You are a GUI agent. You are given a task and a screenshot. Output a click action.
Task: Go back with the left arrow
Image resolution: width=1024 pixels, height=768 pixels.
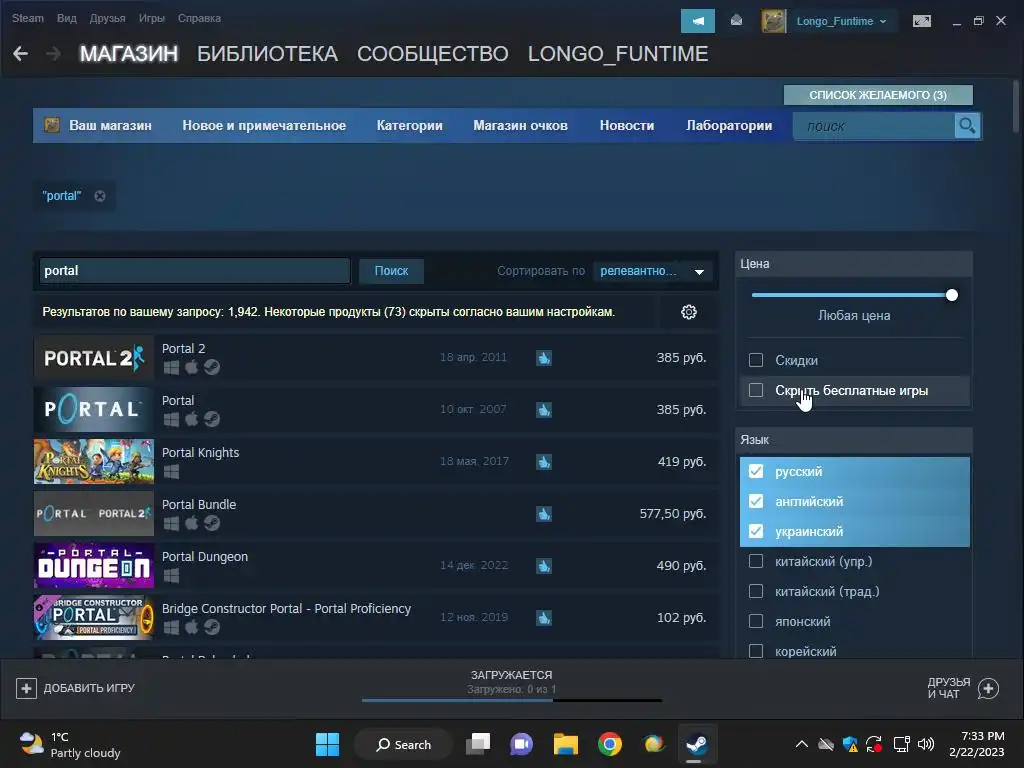click(x=21, y=54)
